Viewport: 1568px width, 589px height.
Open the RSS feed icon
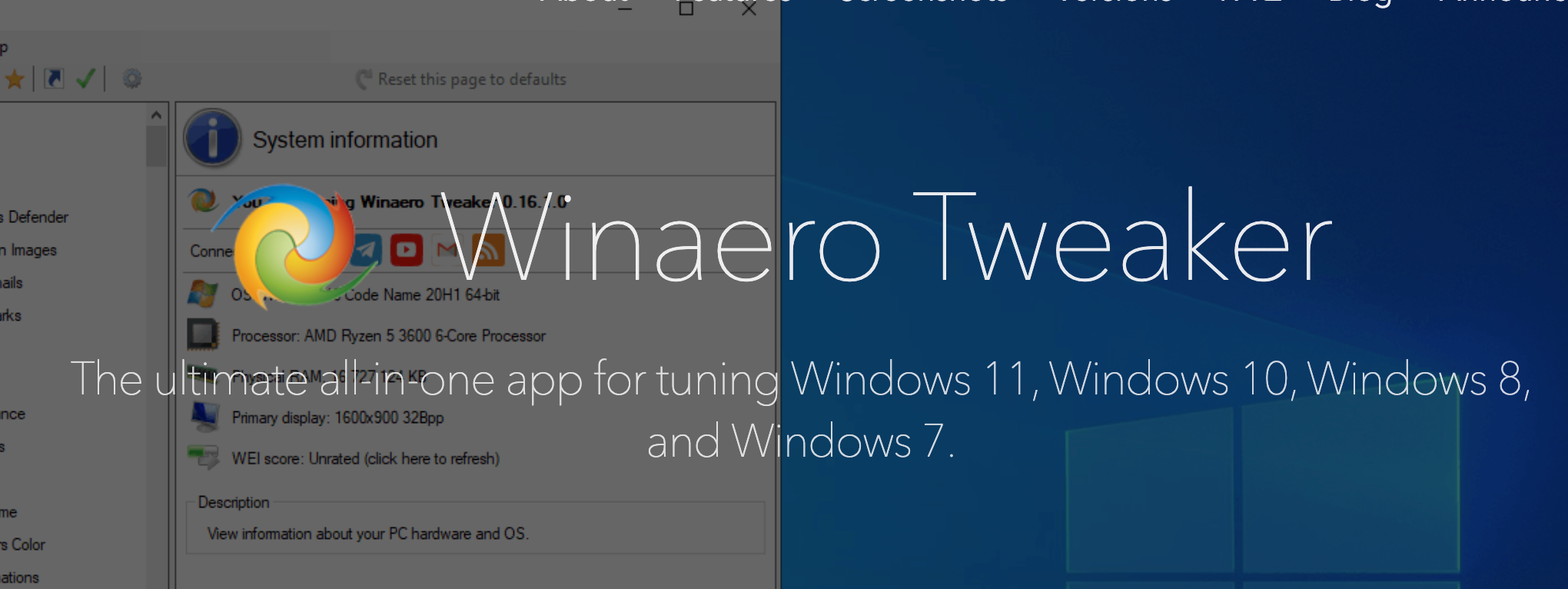tap(488, 250)
